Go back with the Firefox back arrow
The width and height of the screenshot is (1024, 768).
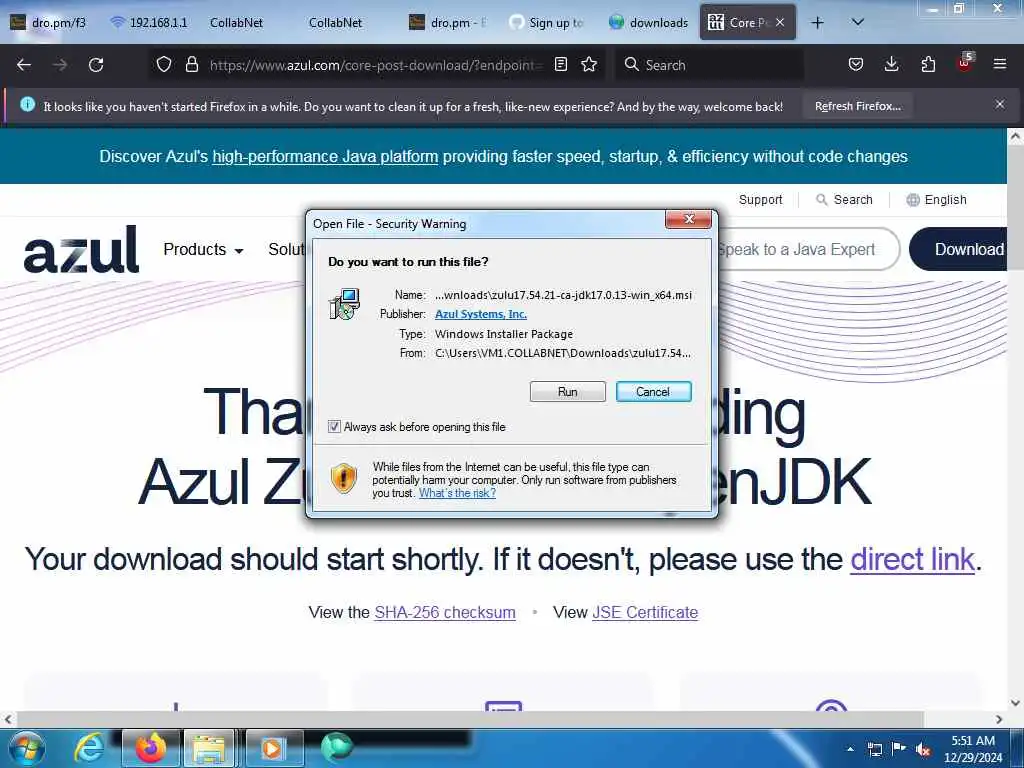(24, 65)
